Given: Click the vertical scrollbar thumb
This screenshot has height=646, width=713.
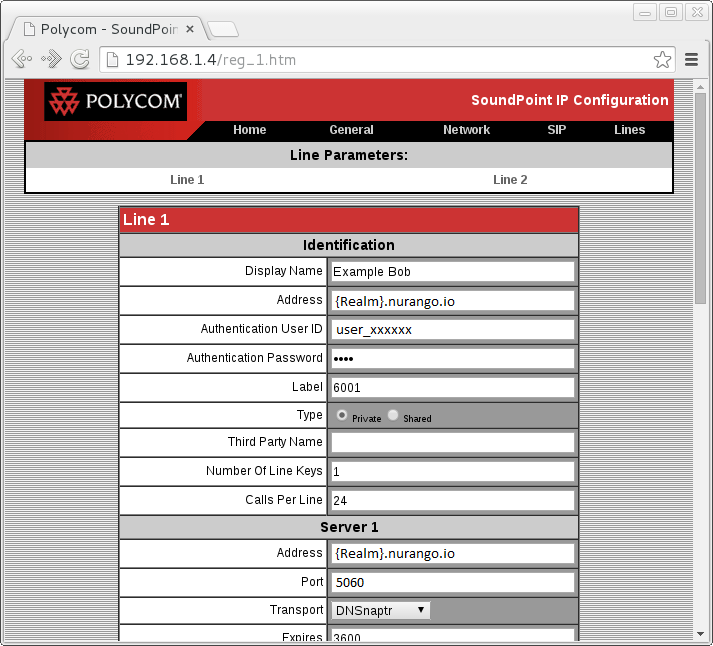Looking at the screenshot, I should pyautogui.click(x=700, y=198).
